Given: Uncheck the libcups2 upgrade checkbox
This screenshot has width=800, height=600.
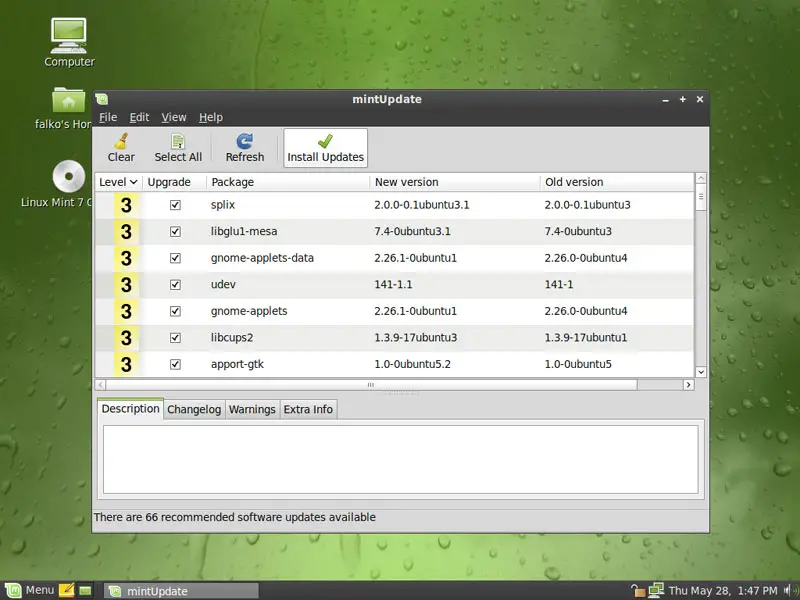Looking at the screenshot, I should coord(175,338).
